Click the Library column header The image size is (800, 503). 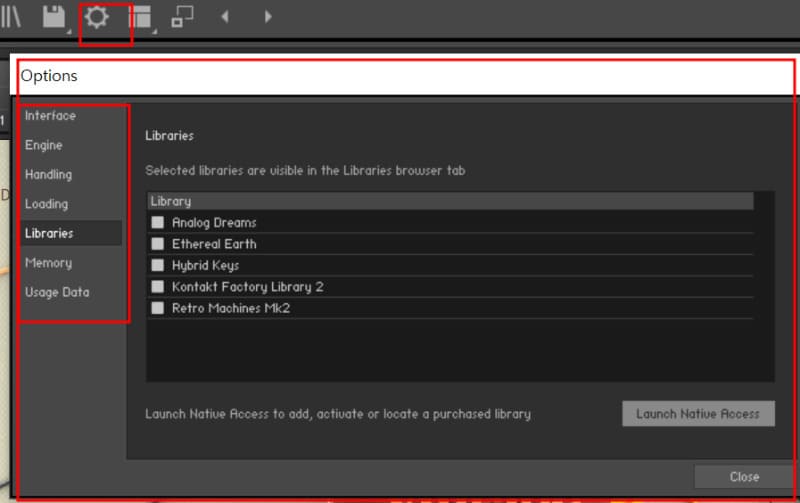point(451,201)
